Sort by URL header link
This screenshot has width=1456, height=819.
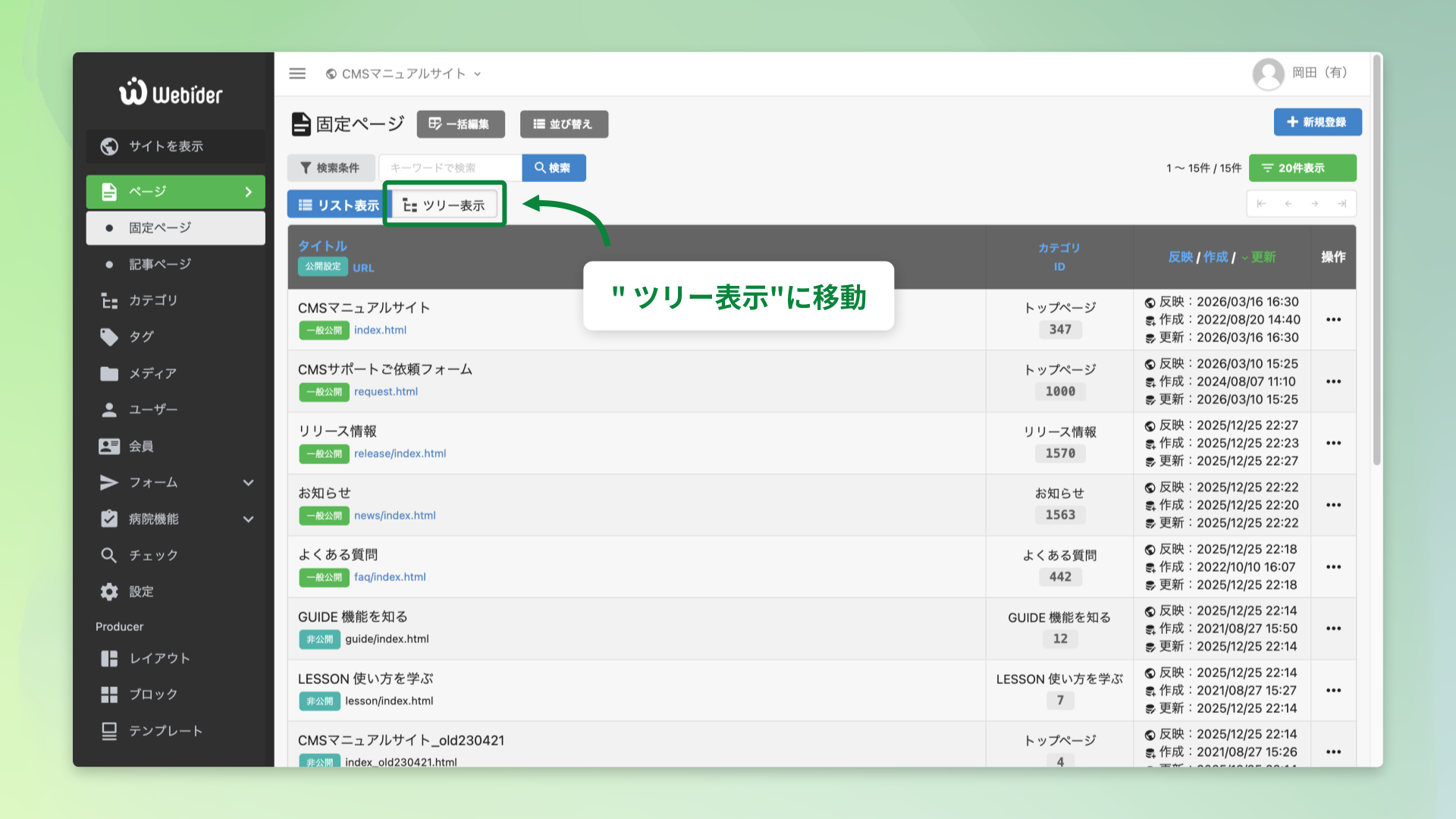click(x=363, y=268)
